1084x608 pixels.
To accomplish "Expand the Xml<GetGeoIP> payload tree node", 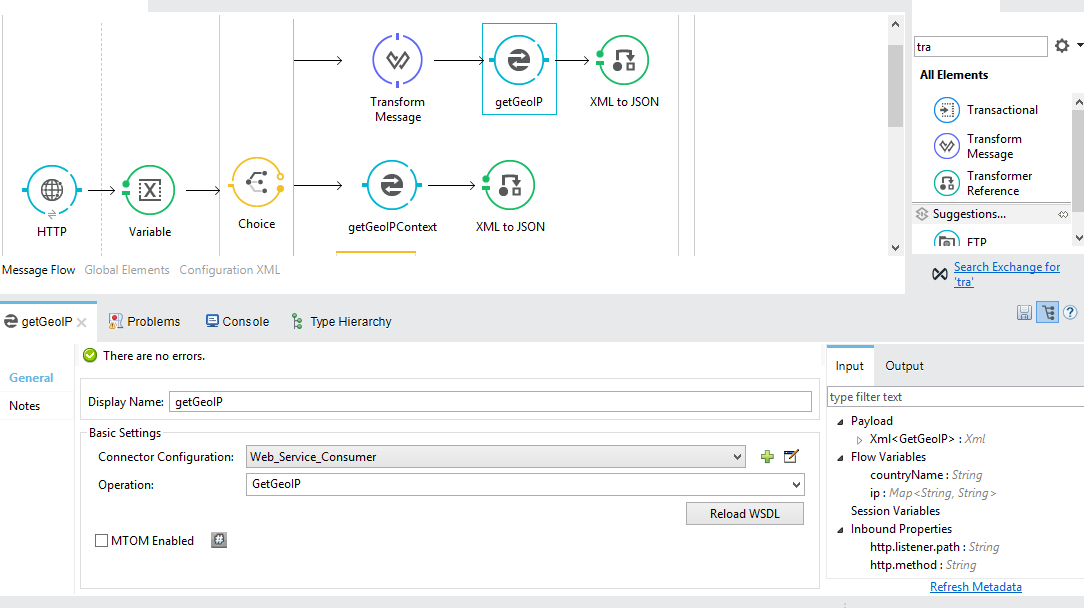I will point(859,439).
